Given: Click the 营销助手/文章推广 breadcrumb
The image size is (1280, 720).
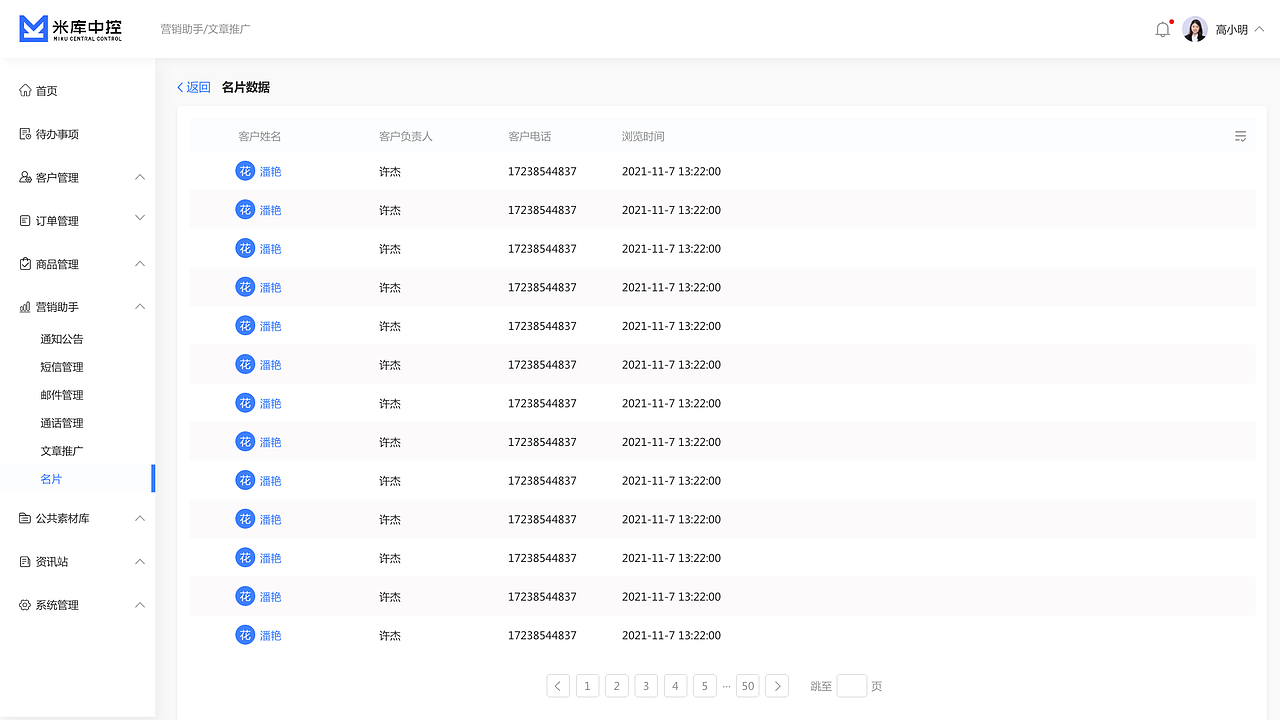Looking at the screenshot, I should [x=206, y=29].
